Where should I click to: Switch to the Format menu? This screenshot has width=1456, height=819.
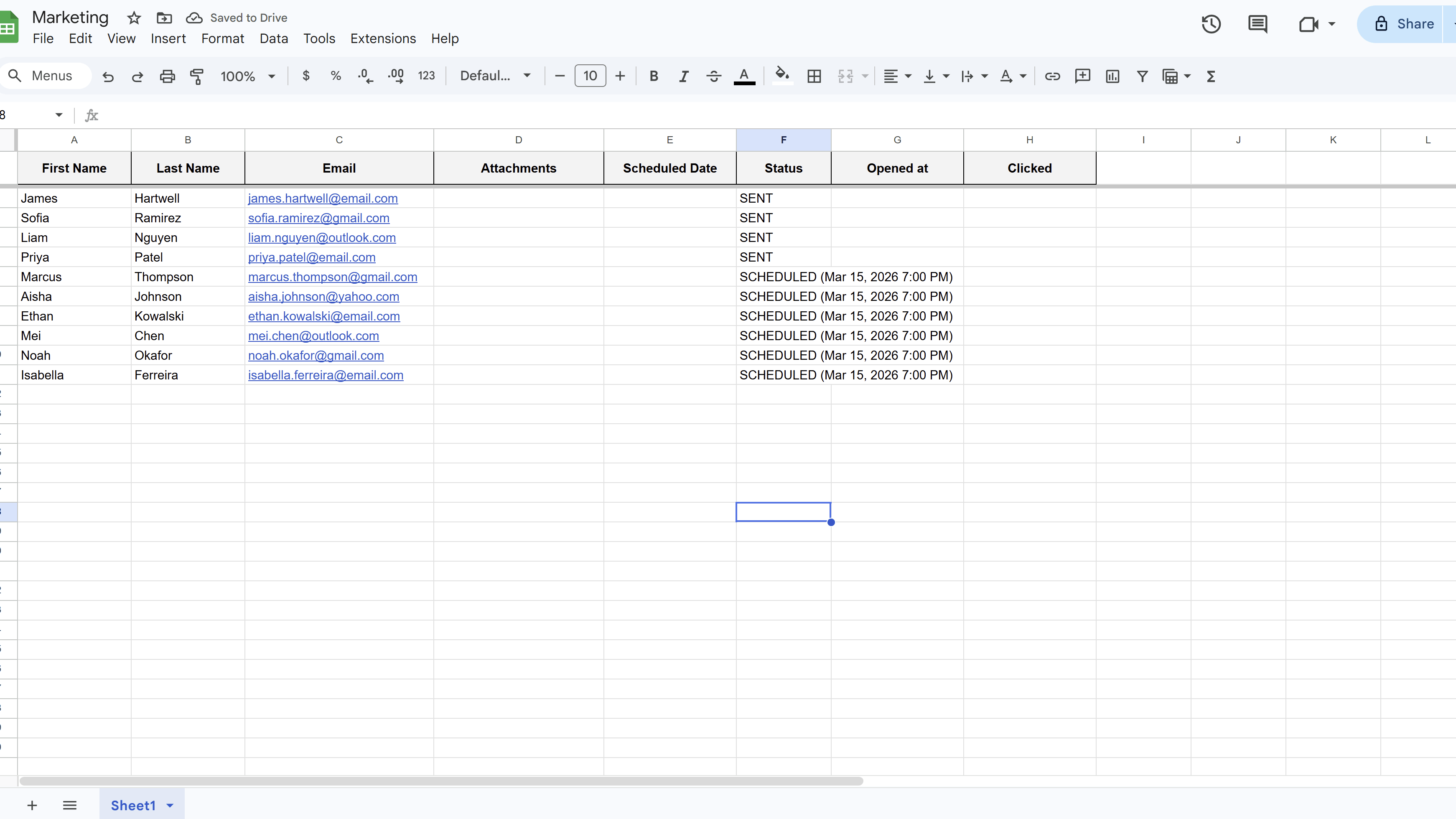pyautogui.click(x=223, y=38)
